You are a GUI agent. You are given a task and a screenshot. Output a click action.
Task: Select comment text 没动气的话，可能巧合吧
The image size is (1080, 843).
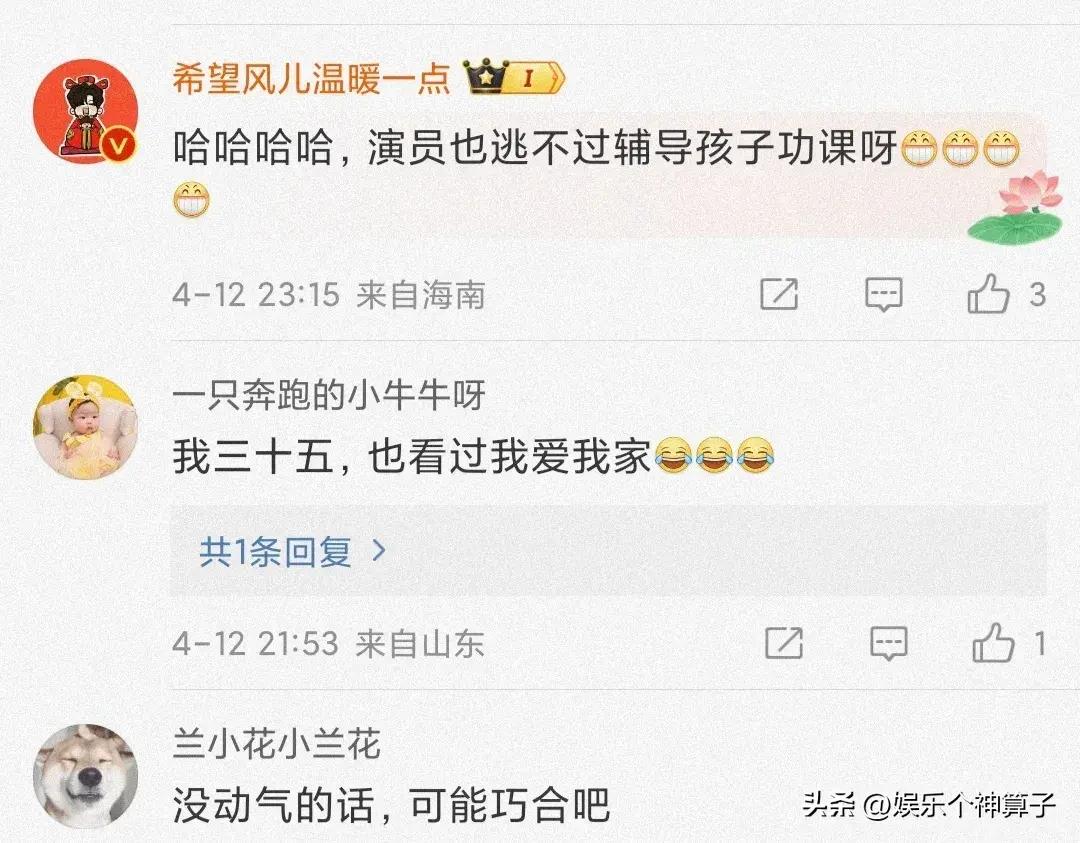point(391,804)
